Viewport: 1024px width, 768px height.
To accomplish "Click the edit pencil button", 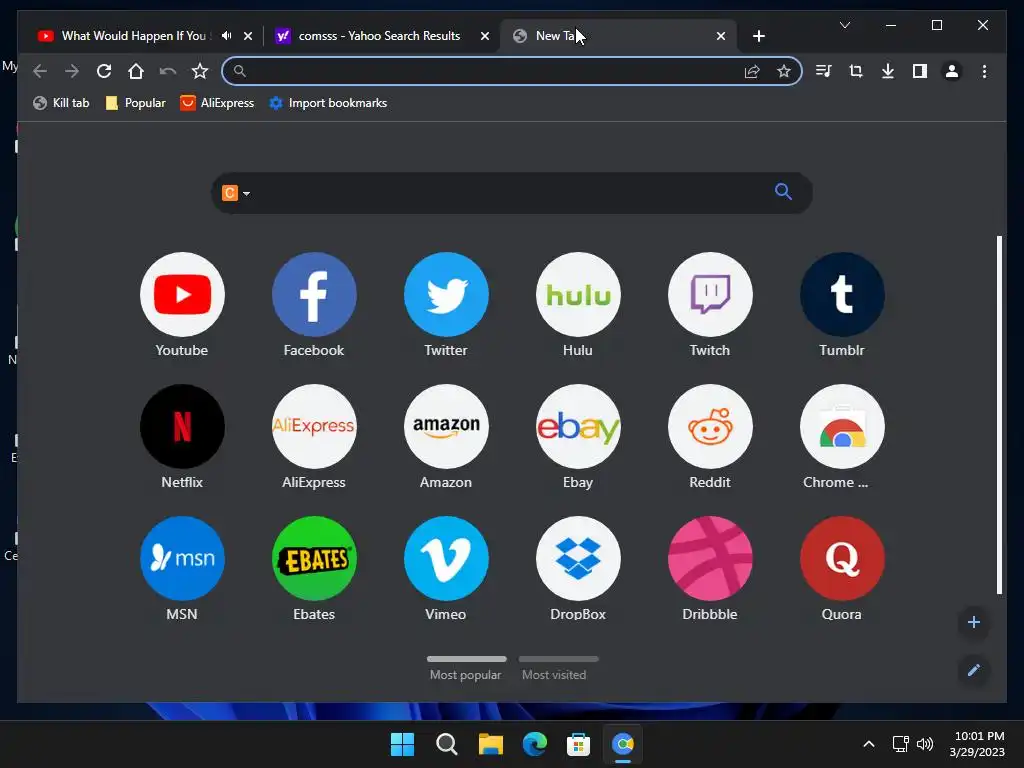I will coord(973,670).
